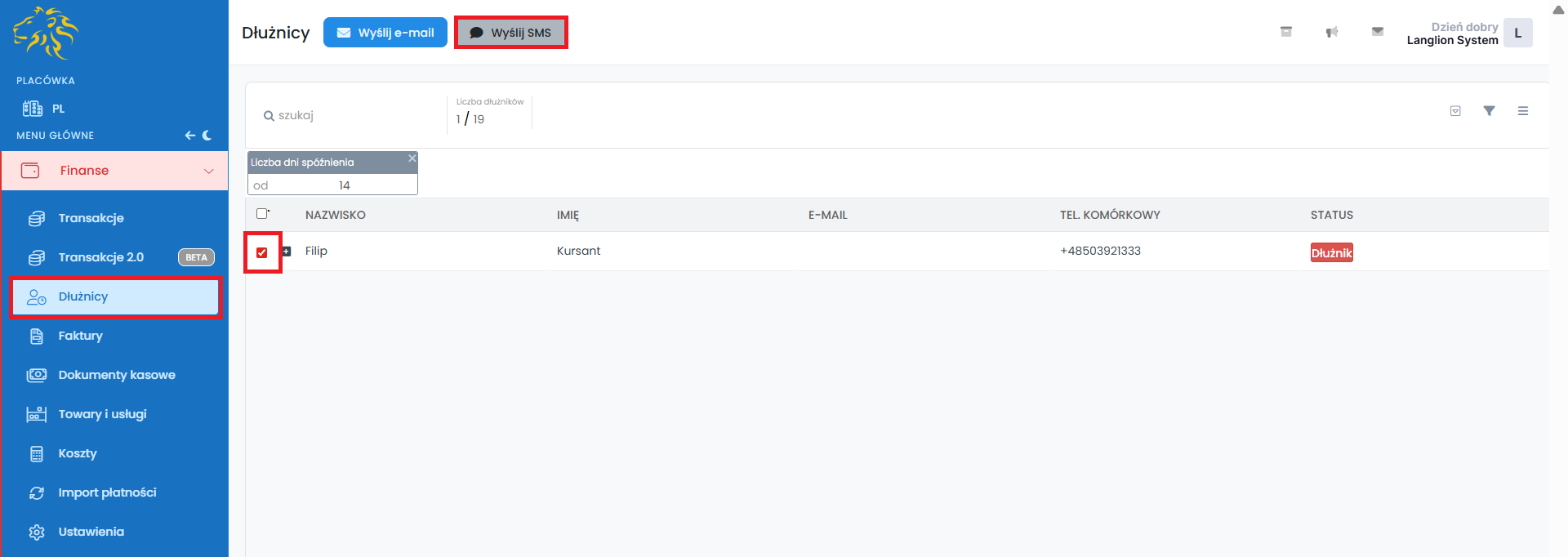Open the saved views dropdown icon
Screen dimensions: 1568x557
[x=1454, y=111]
